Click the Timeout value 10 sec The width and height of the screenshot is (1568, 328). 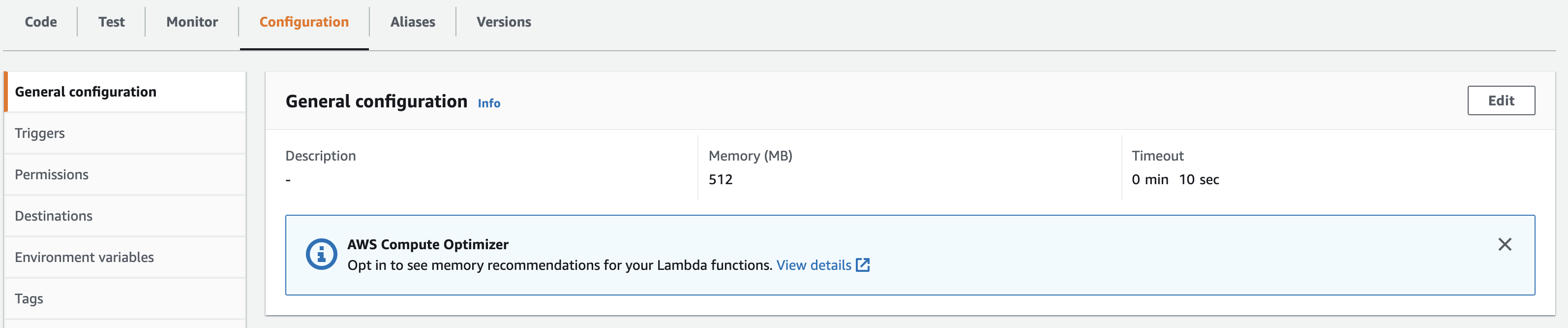pyautogui.click(x=1199, y=179)
